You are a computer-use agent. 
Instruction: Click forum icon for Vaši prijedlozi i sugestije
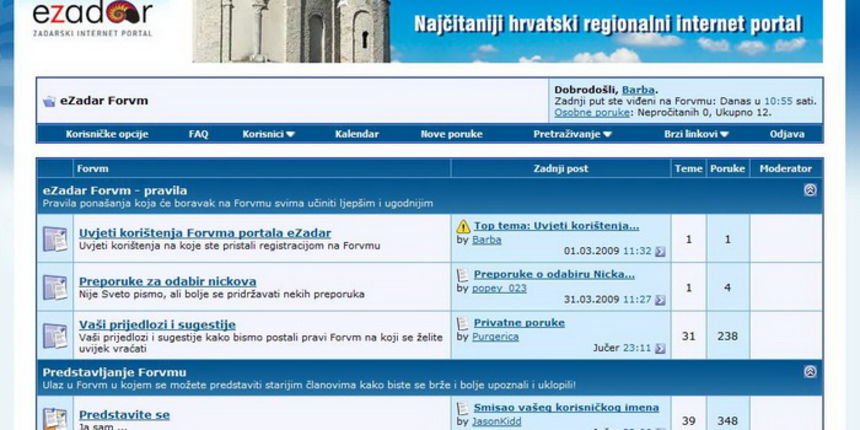[x=55, y=336]
